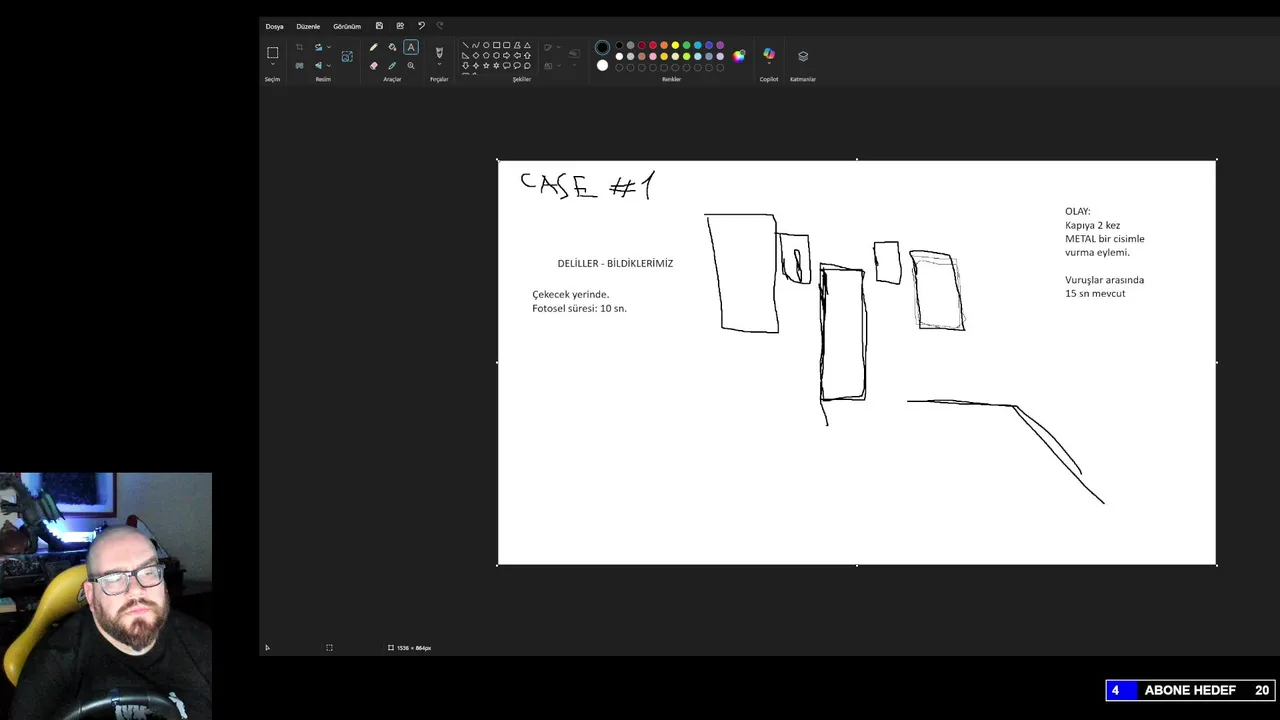The height and width of the screenshot is (720, 1280).
Task: Click the '15 sn mevcut' text
Action: click(x=1095, y=294)
